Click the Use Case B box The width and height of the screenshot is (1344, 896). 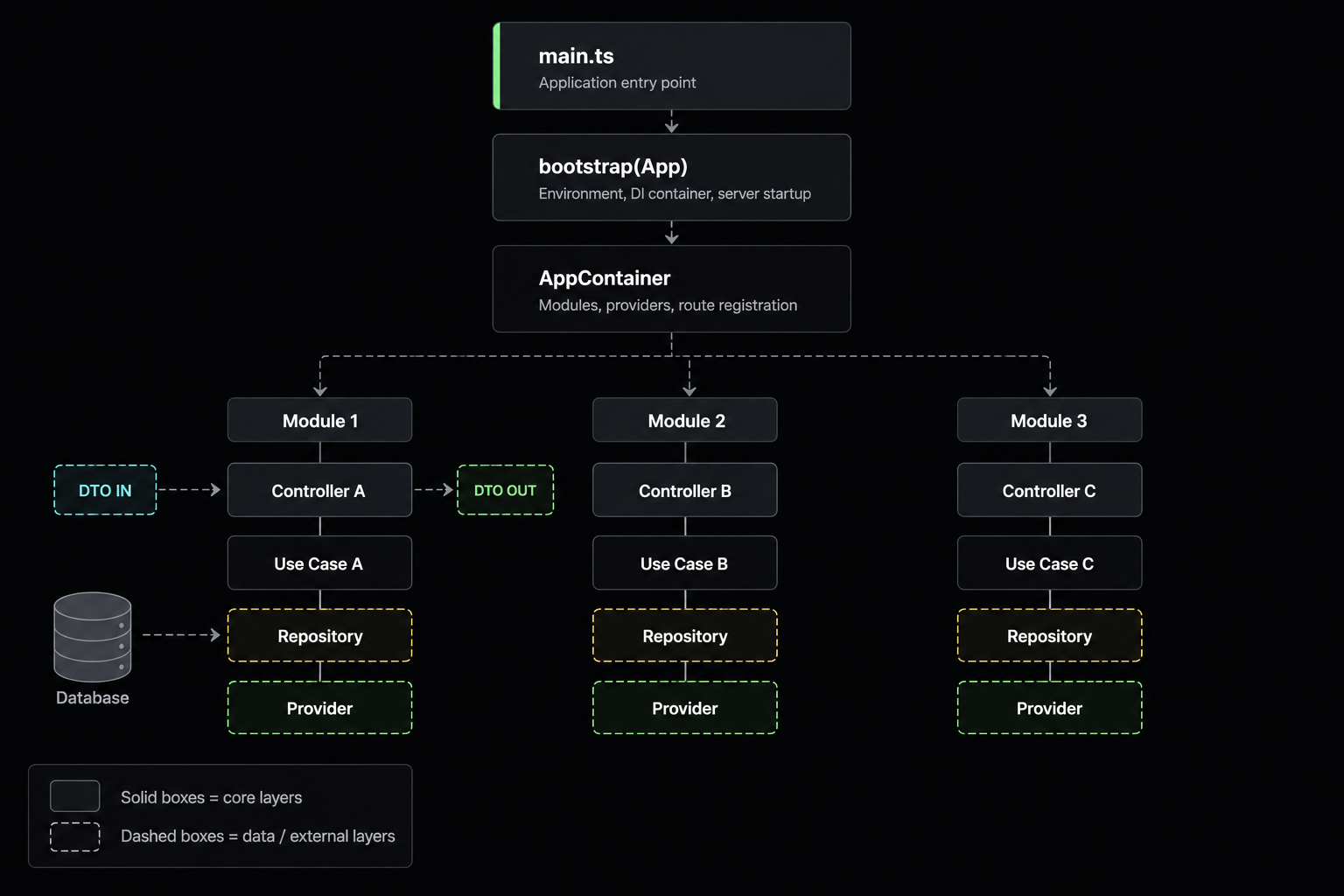(685, 563)
